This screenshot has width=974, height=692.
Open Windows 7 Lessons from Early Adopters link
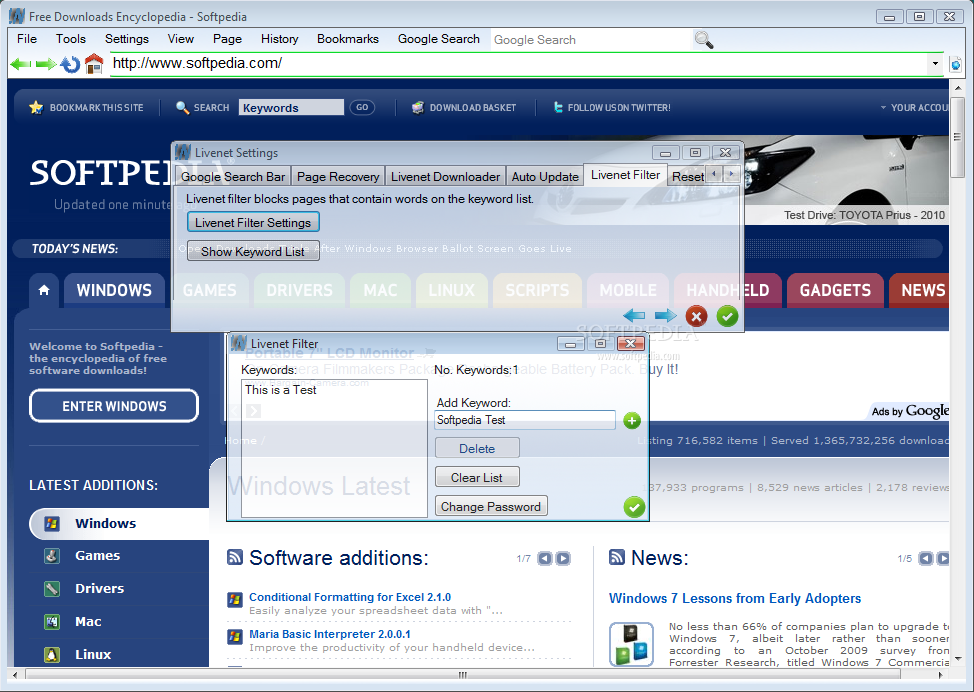pyautogui.click(x=735, y=598)
